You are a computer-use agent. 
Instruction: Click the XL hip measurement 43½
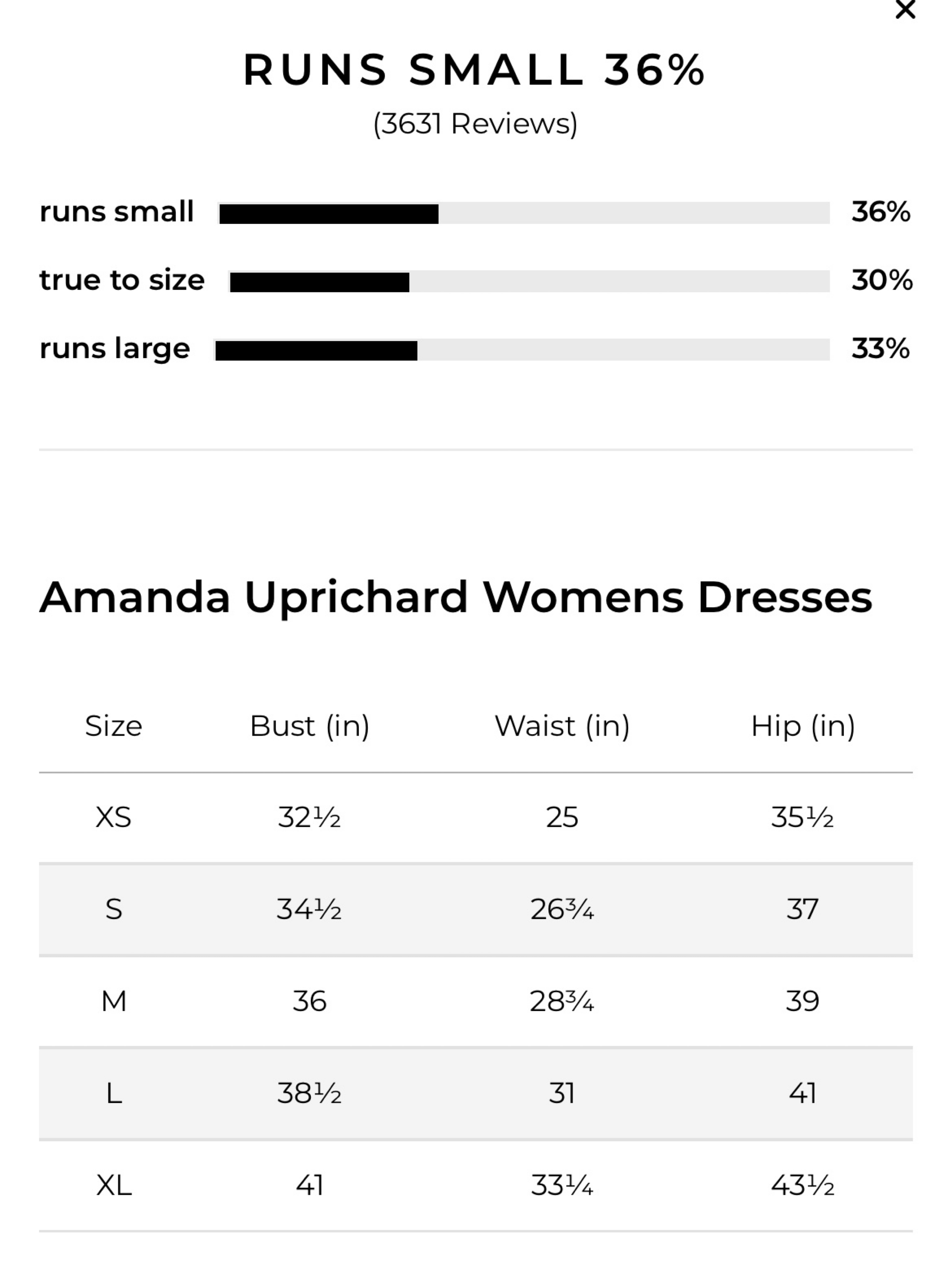click(802, 1186)
